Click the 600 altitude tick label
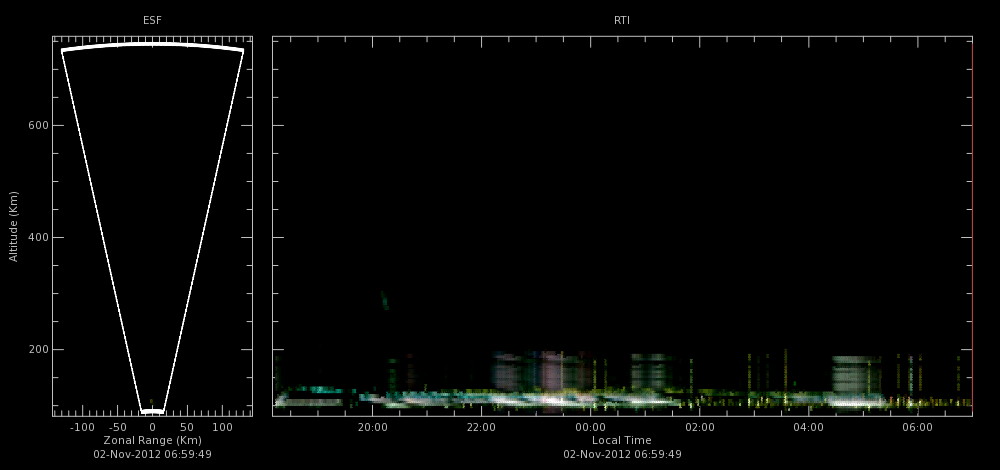This screenshot has height=470, width=1000. [x=37, y=126]
